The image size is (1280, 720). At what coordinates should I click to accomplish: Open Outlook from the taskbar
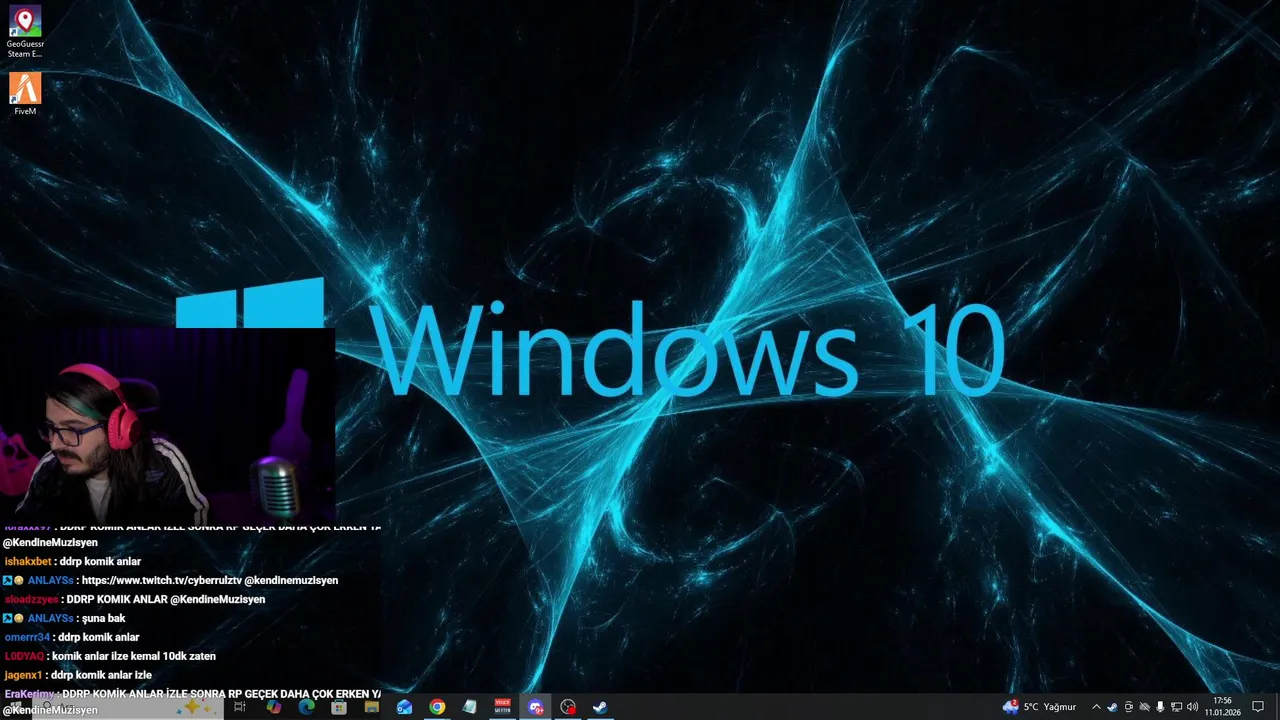(x=404, y=707)
